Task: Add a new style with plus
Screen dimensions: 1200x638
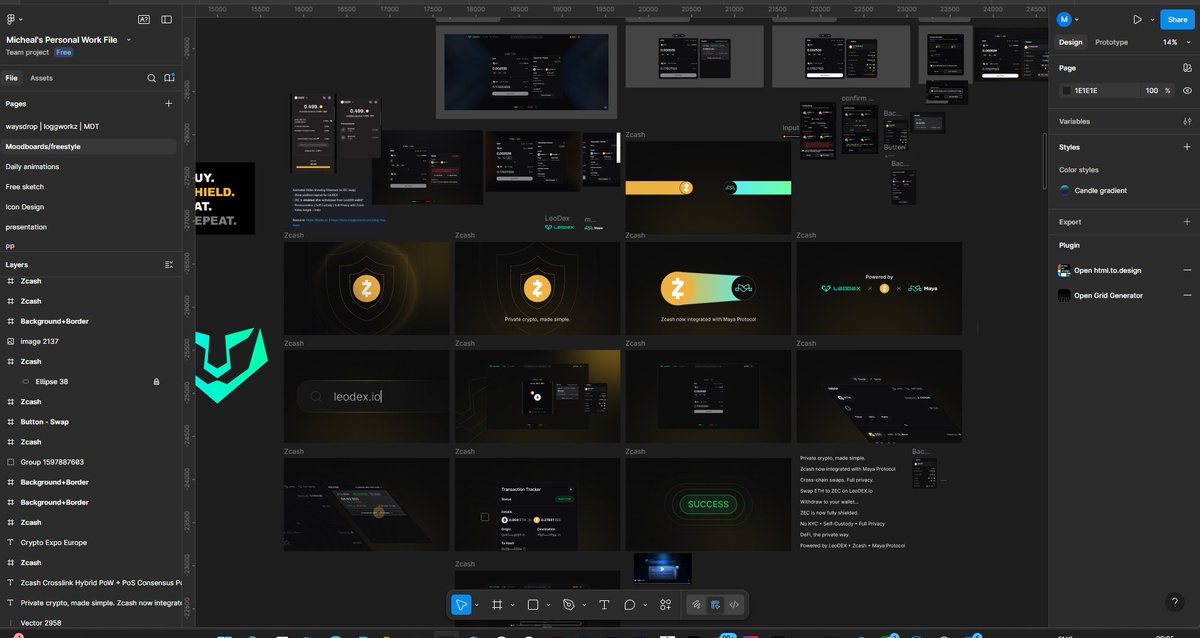Action: (x=1187, y=147)
